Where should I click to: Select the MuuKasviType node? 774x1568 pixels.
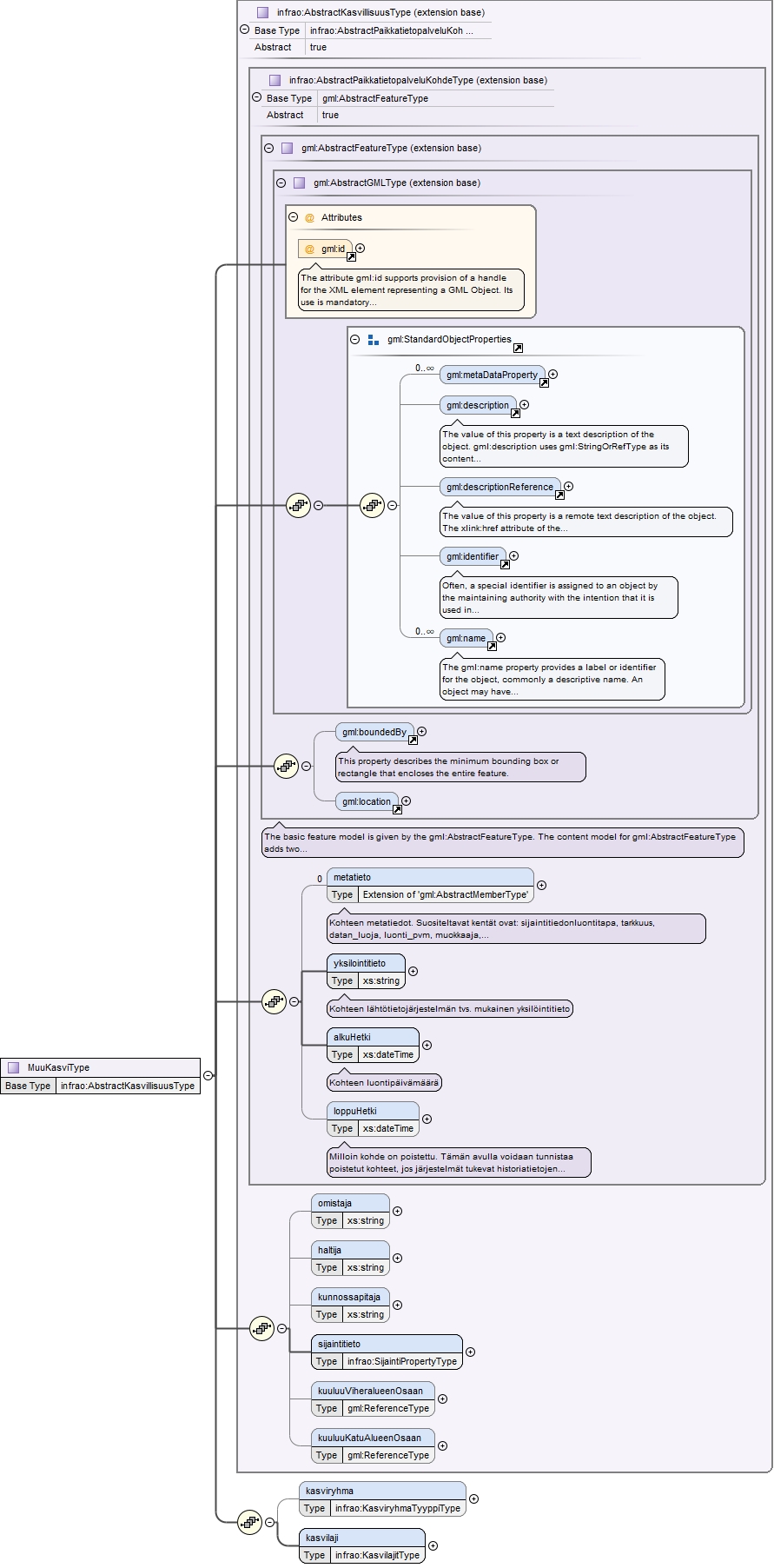coord(101,1076)
